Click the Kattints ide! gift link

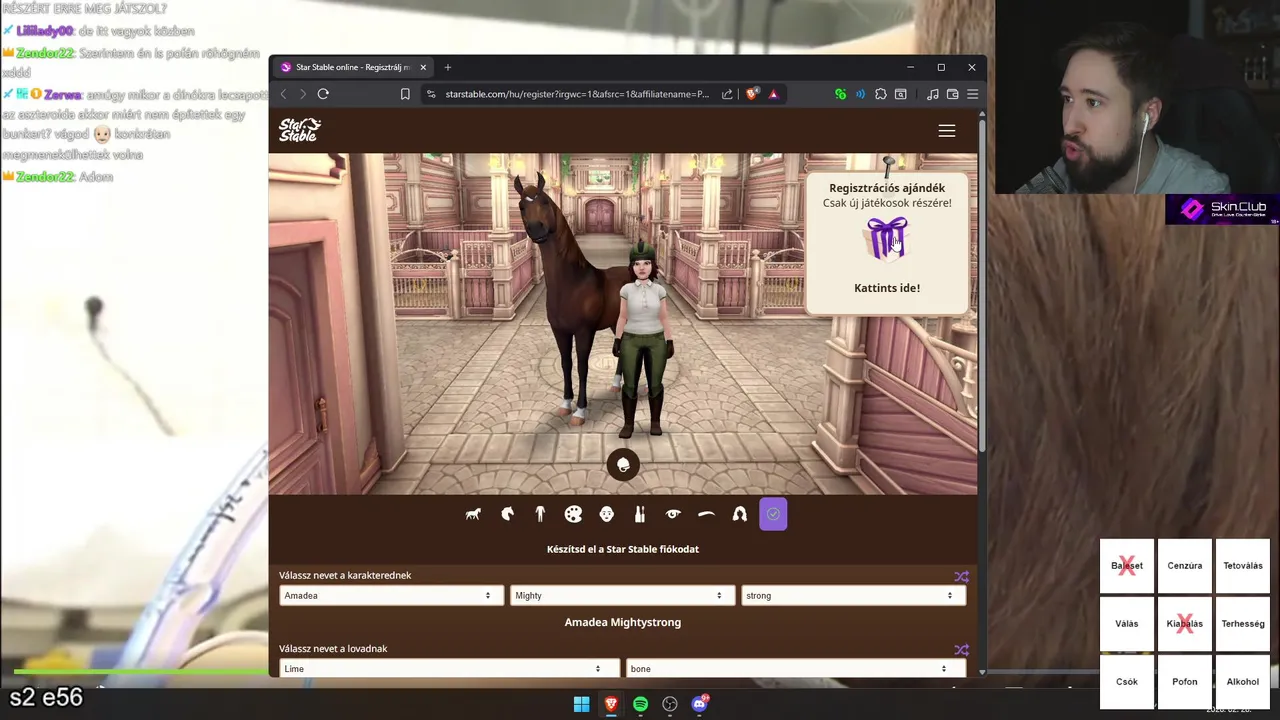tap(887, 288)
